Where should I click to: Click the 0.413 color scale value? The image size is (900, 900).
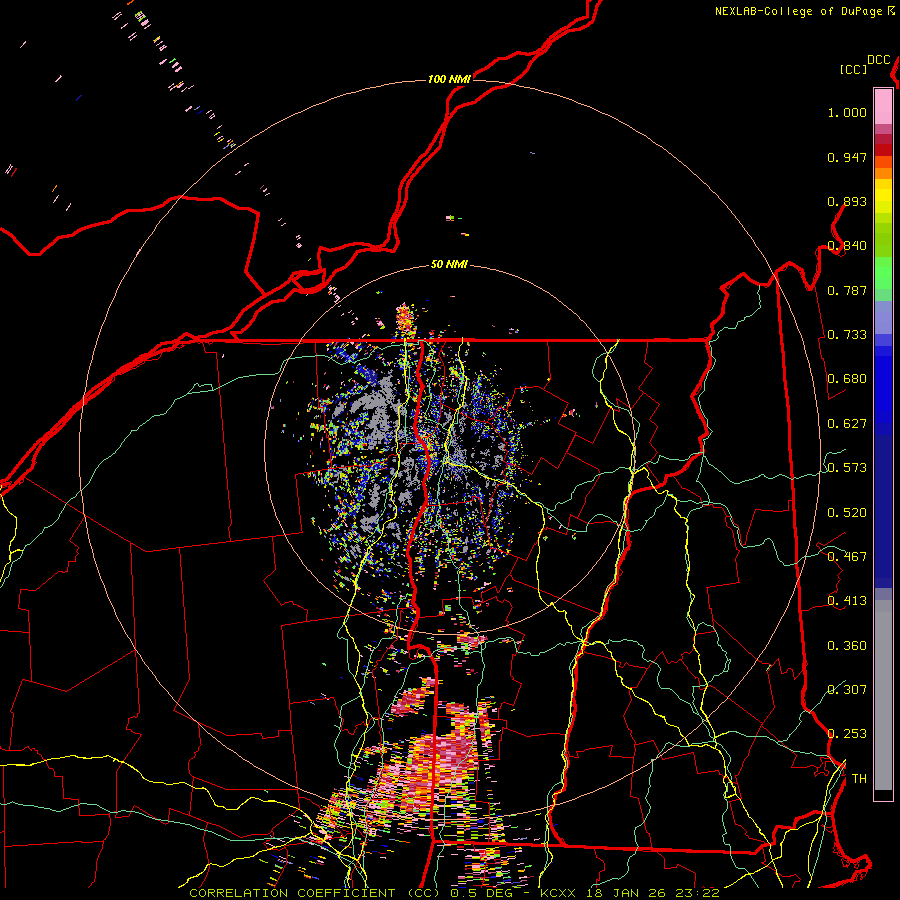coord(847,601)
